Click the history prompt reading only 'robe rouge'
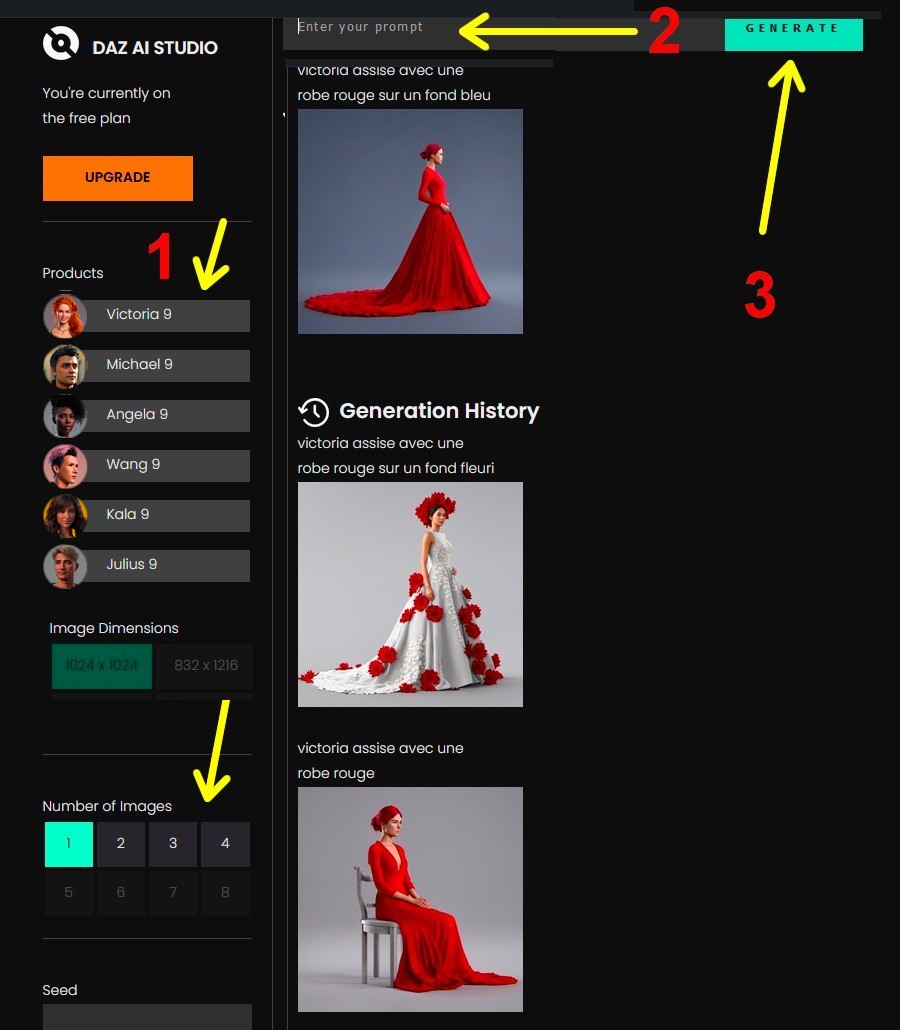Image resolution: width=900 pixels, height=1030 pixels. pos(336,773)
